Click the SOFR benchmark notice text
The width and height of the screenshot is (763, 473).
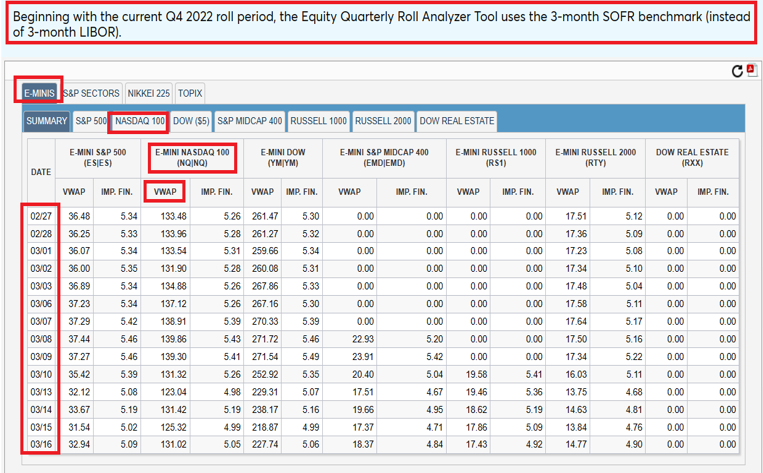point(382,24)
